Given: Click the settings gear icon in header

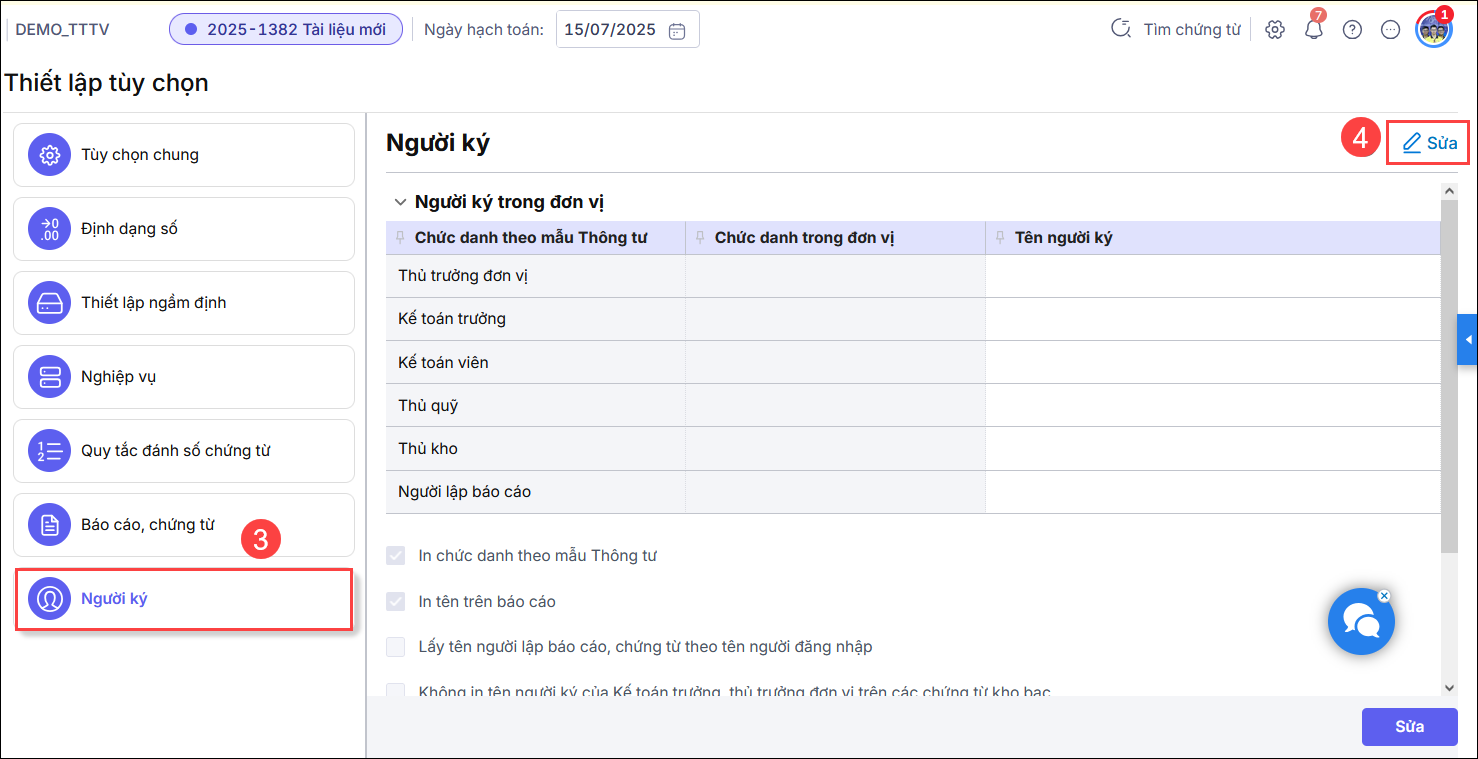Looking at the screenshot, I should coord(1274,30).
